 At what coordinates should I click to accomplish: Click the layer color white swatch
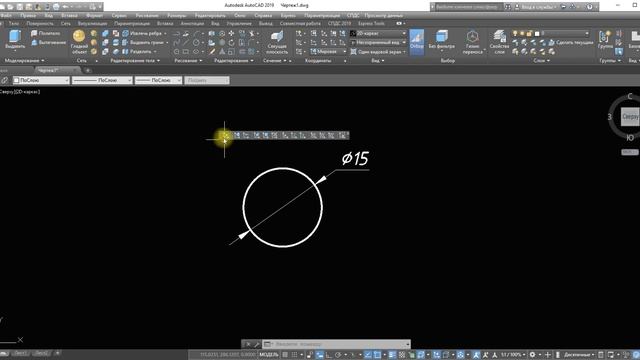(537, 33)
